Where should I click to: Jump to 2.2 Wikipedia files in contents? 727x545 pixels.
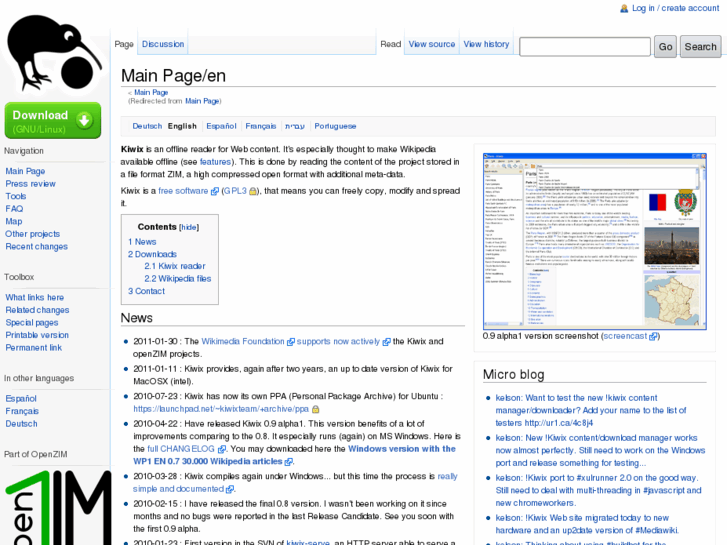point(178,278)
